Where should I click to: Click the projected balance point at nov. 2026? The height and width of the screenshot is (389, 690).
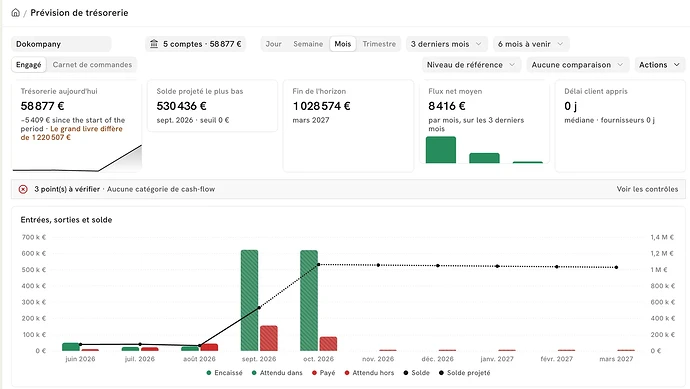[378, 265]
